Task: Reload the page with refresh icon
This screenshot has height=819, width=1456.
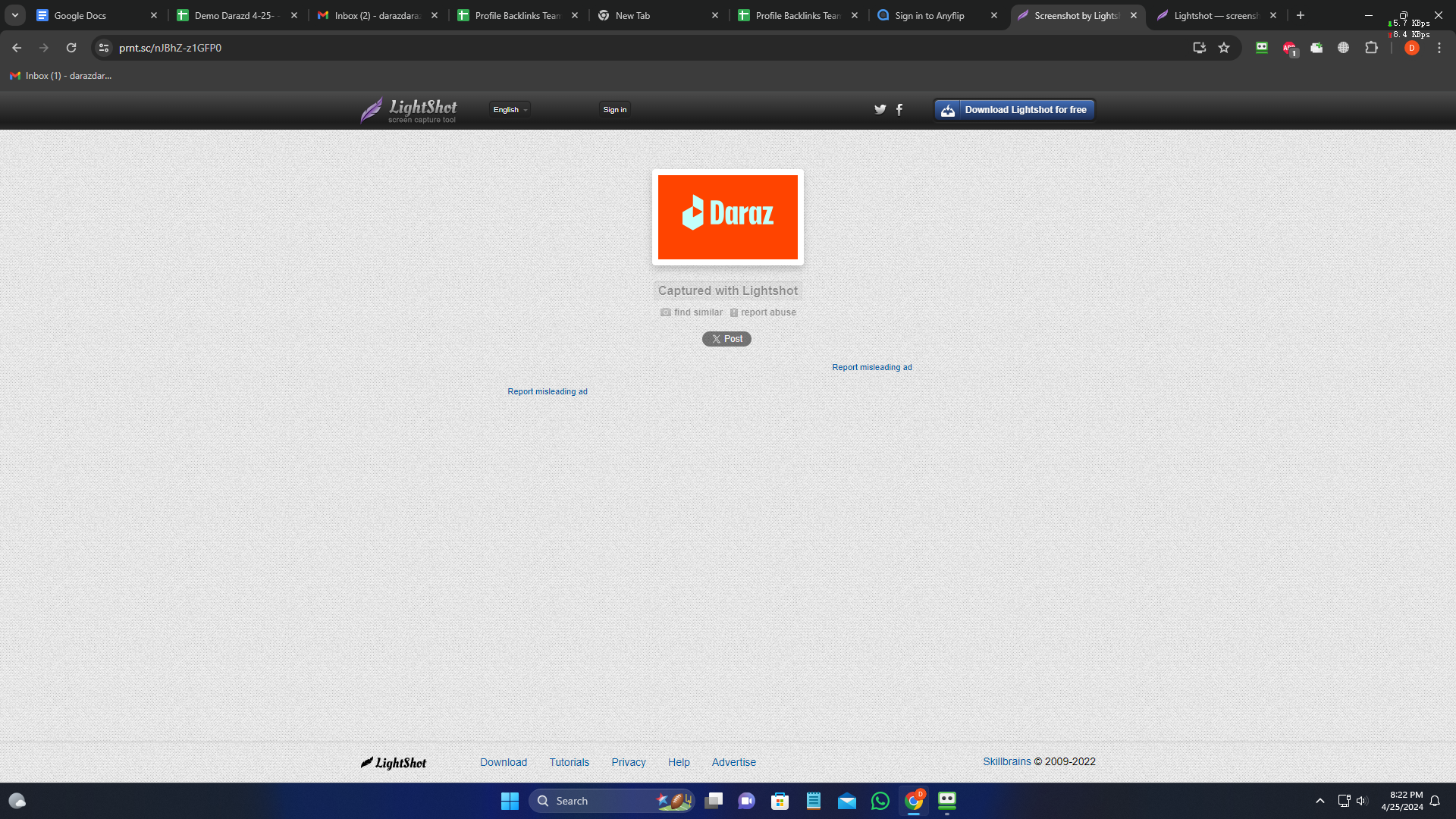Action: click(x=71, y=48)
